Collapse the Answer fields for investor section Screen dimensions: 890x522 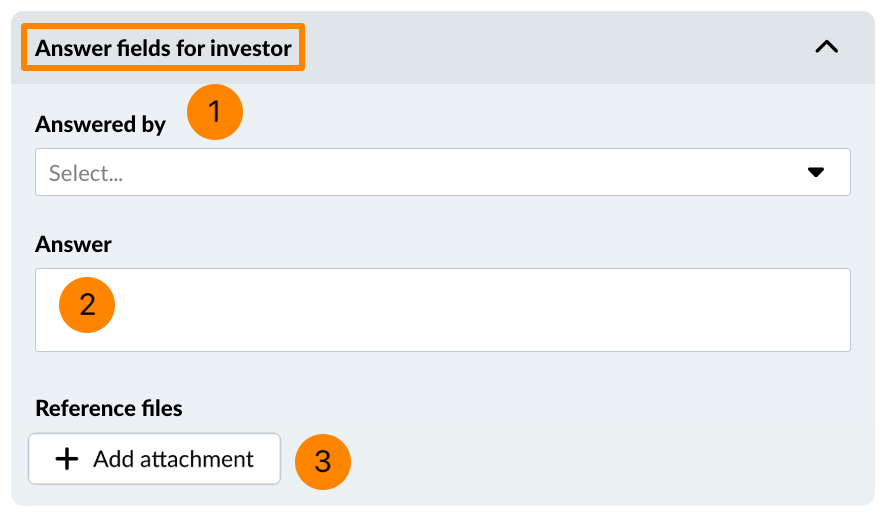coord(826,47)
